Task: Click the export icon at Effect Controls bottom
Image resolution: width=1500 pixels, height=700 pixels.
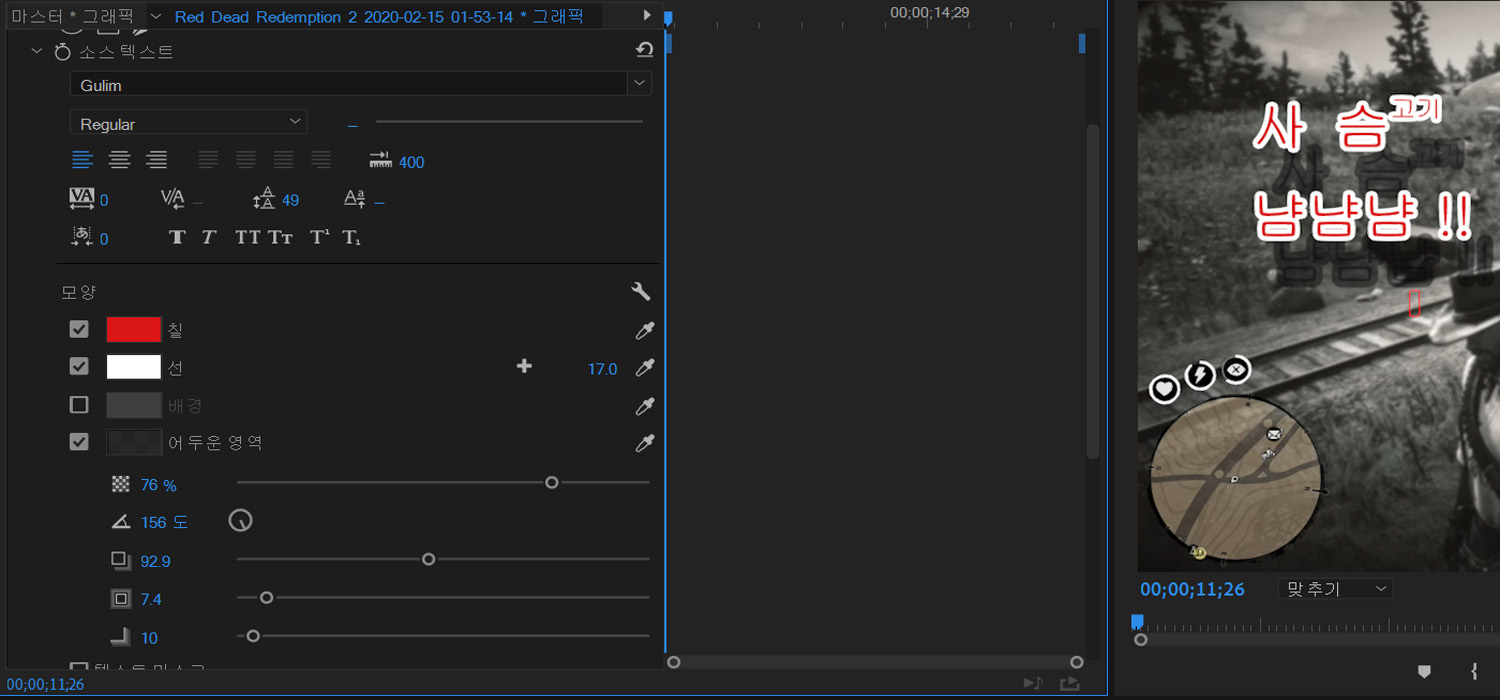Action: point(1070,683)
